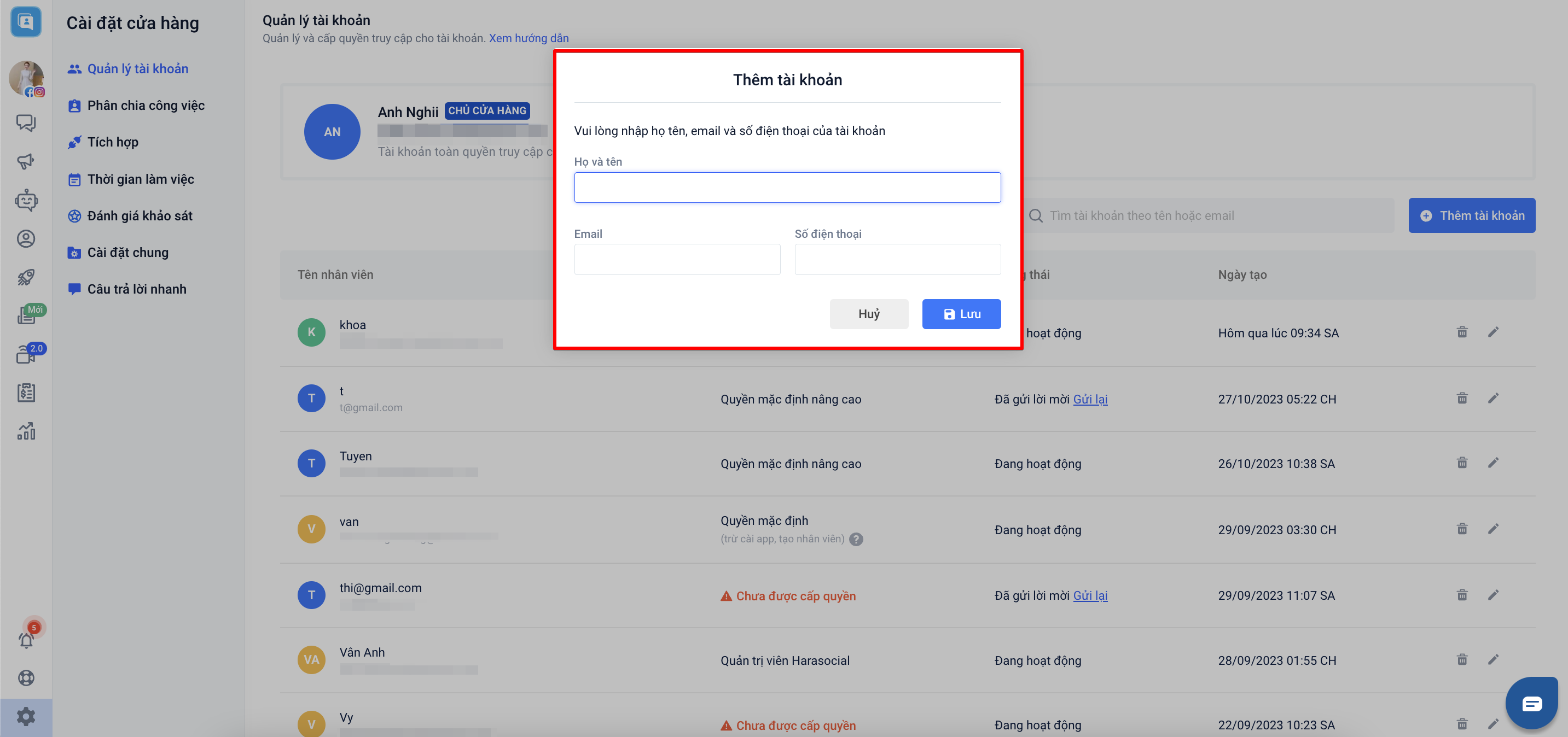The width and height of the screenshot is (1568, 737).
Task: Open the chat conversations icon in sidebar
Action: [x=26, y=123]
